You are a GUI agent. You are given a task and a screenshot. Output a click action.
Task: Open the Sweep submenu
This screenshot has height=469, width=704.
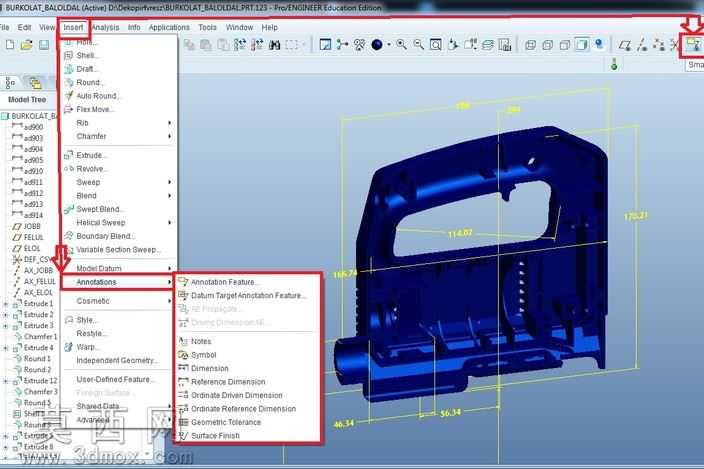tap(118, 182)
